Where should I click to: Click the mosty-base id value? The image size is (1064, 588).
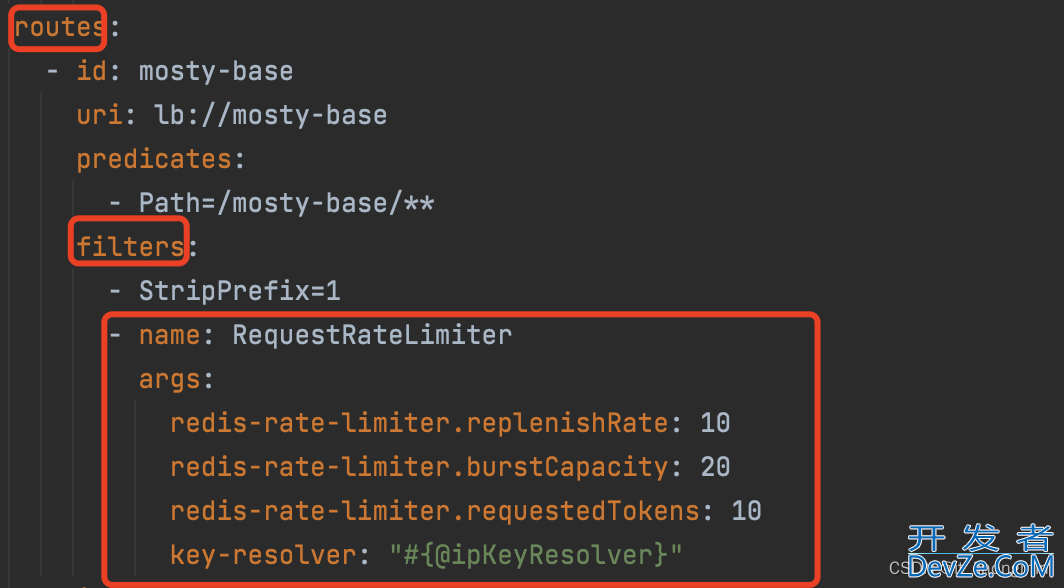pyautogui.click(x=216, y=72)
